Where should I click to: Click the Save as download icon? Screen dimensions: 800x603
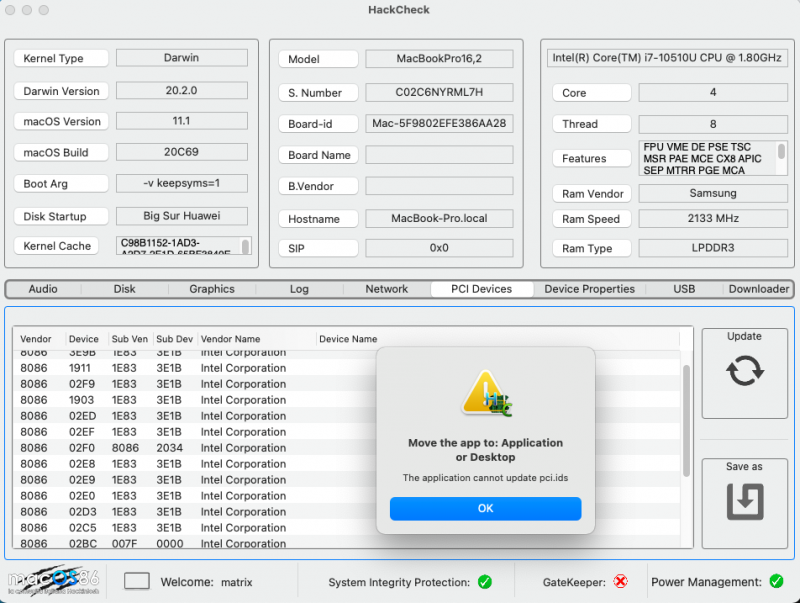tap(744, 501)
